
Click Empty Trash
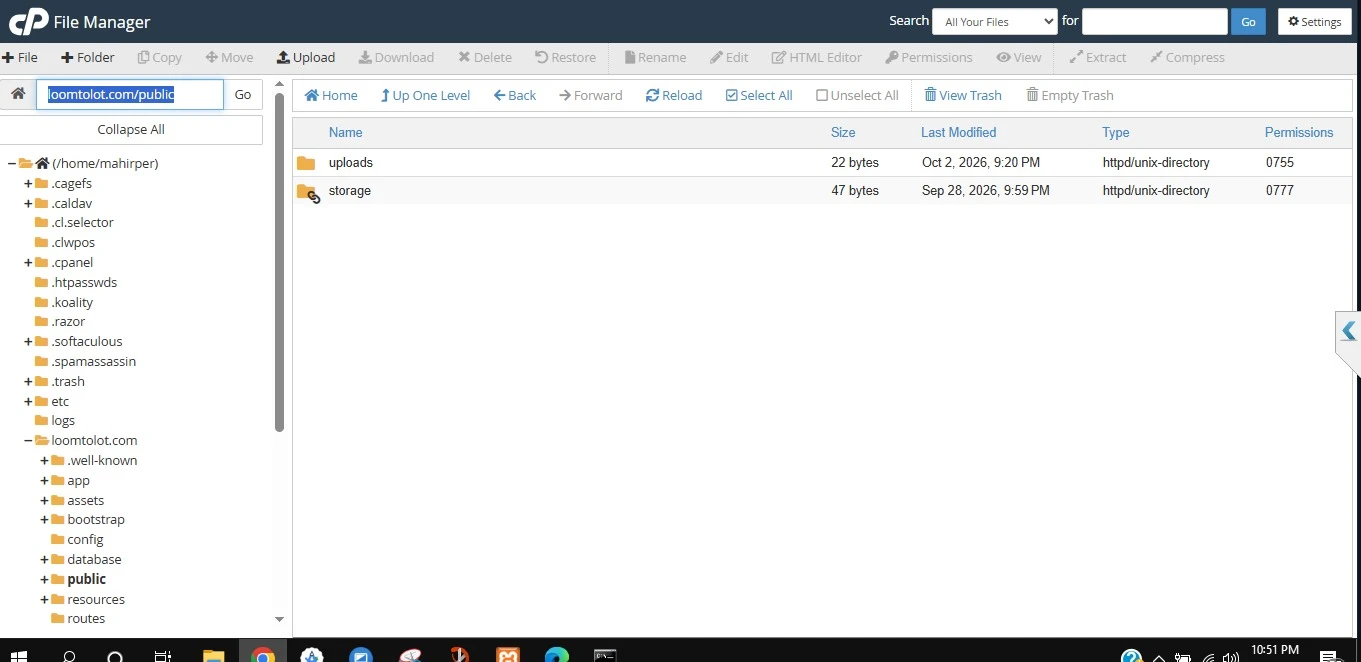point(1070,95)
